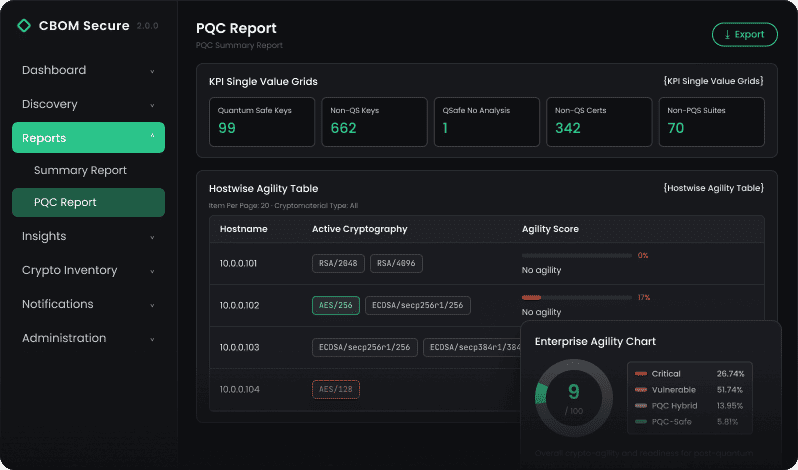The width and height of the screenshot is (798, 470).
Task: Click the AES/128 red cryptography tag
Action: click(336, 390)
